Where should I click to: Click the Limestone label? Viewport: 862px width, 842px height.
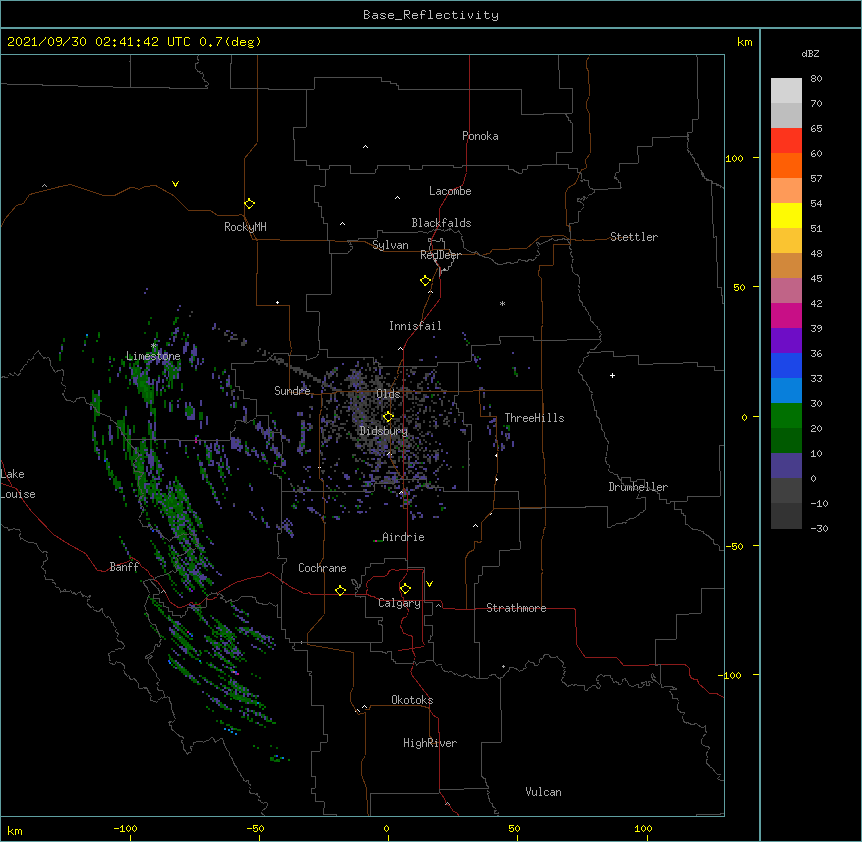pyautogui.click(x=153, y=356)
